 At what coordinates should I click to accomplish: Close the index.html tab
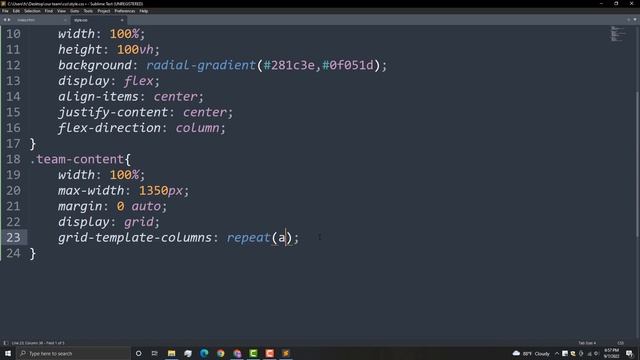[x=65, y=20]
